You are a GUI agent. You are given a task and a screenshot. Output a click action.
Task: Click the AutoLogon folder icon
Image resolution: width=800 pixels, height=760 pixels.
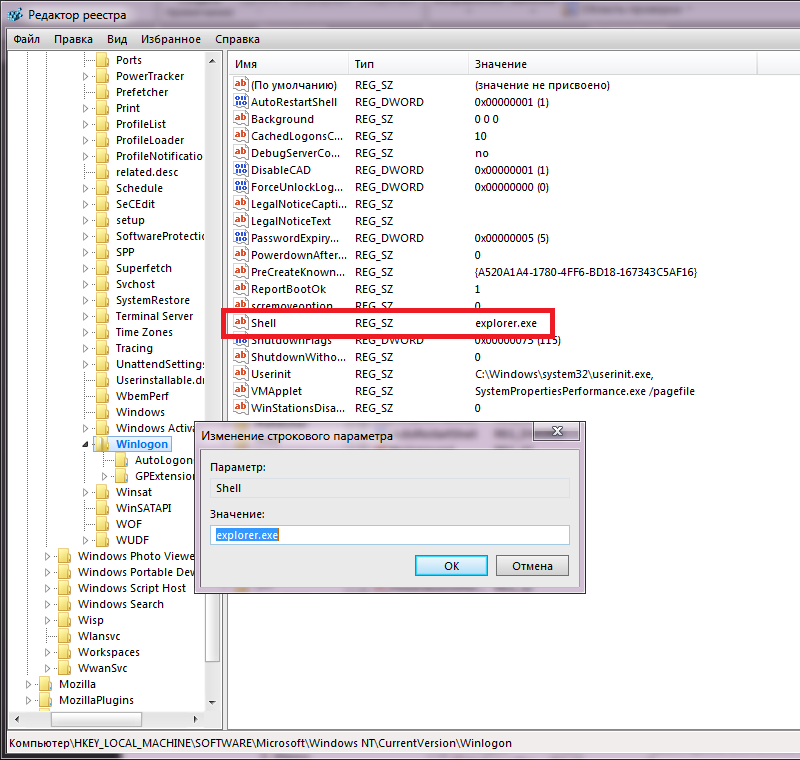coord(121,460)
